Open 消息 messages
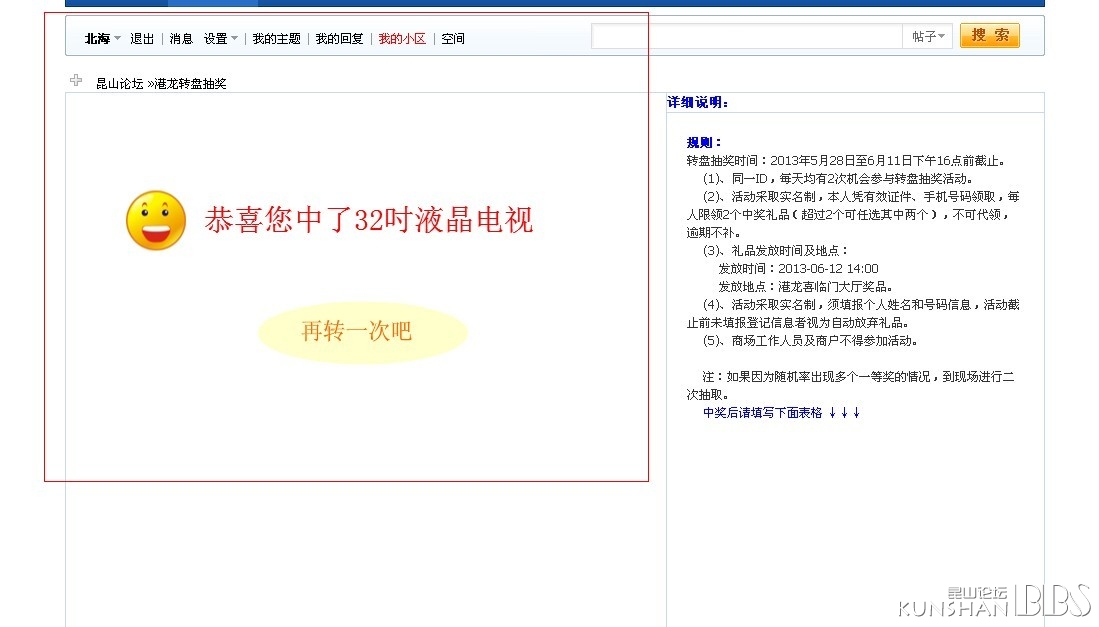 coord(181,39)
